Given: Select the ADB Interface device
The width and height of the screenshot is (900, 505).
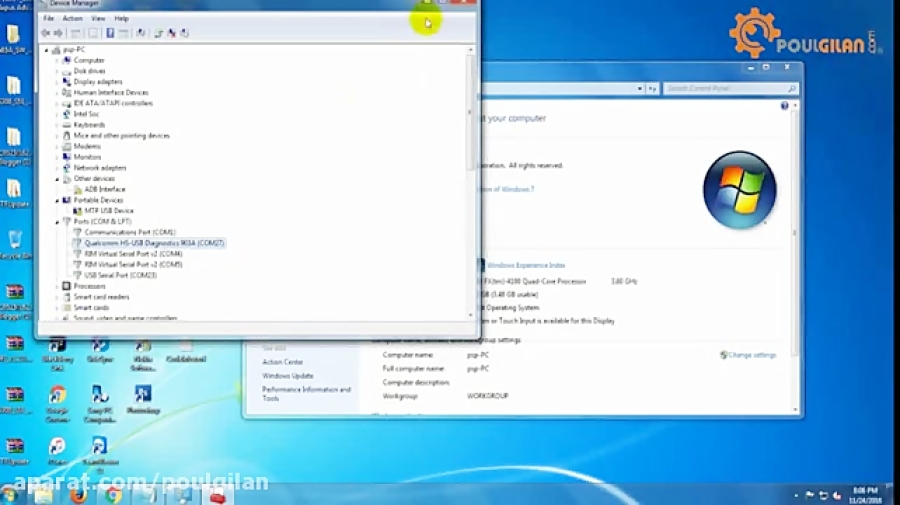Looking at the screenshot, I should [x=104, y=189].
